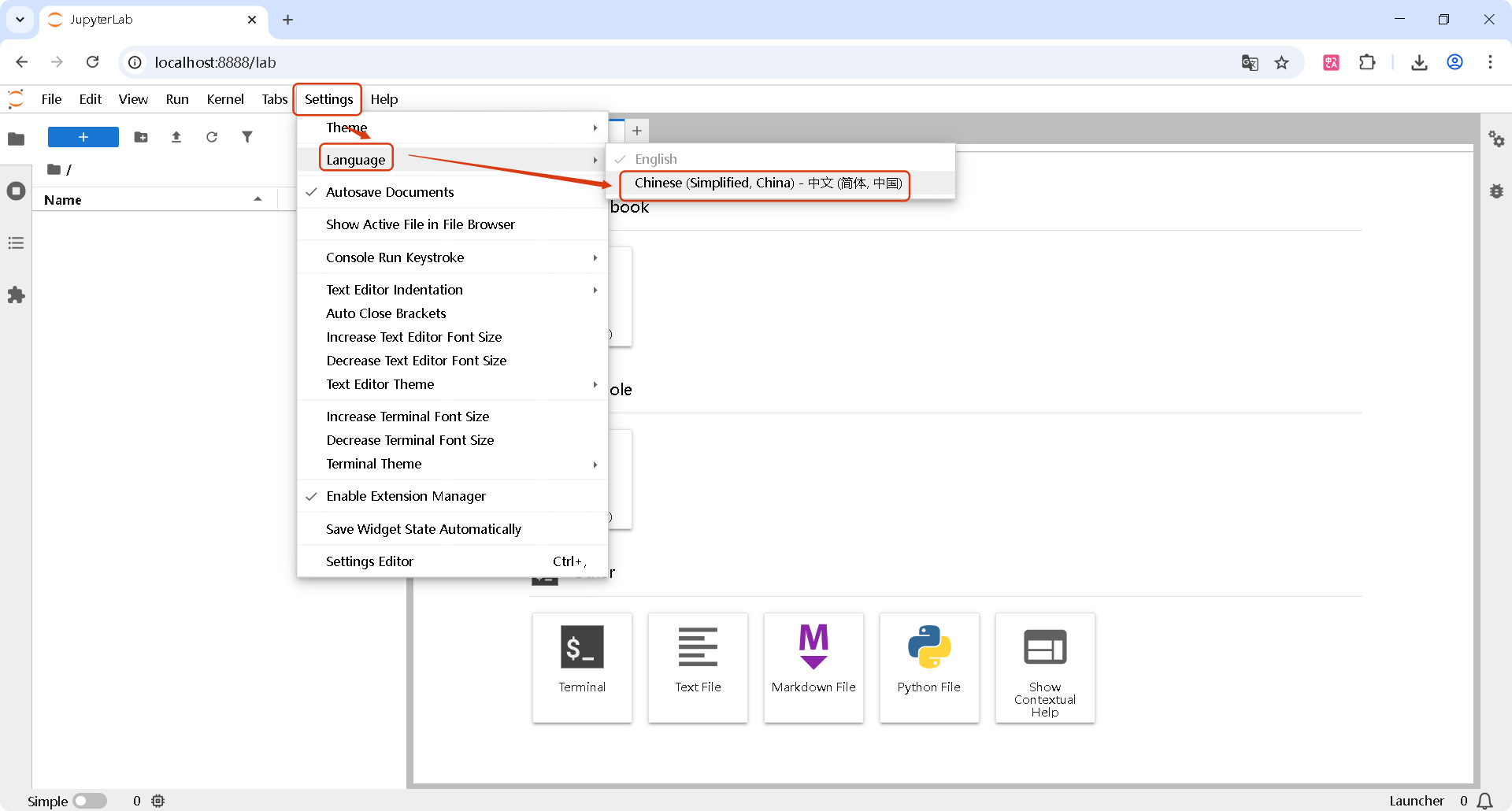Viewport: 1512px width, 811px height.
Task: Open the browser three-dot menu
Action: 1490,62
